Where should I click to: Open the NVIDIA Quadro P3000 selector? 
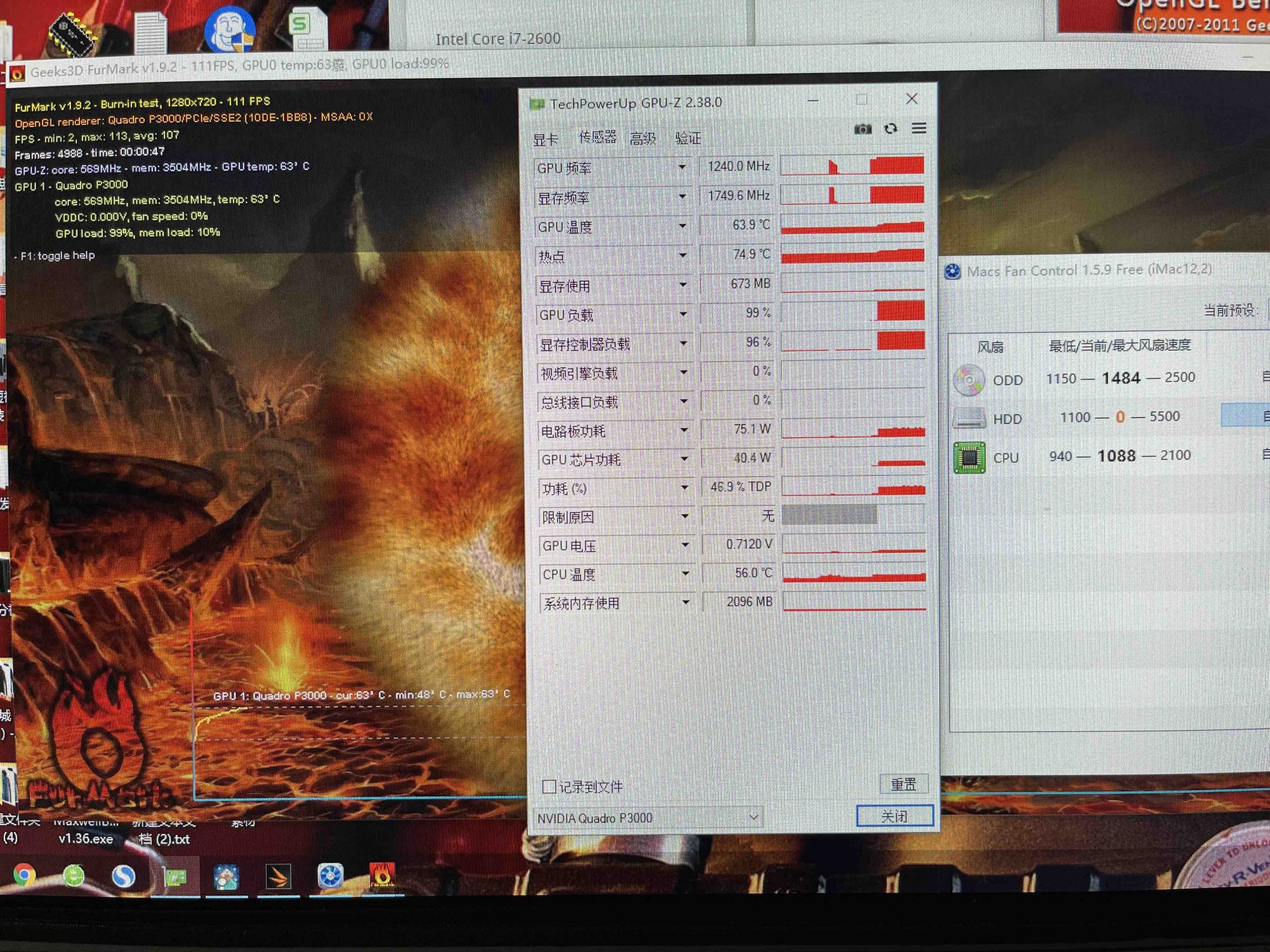click(x=648, y=817)
